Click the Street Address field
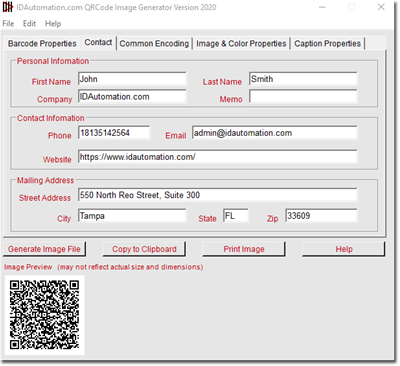 click(218, 195)
